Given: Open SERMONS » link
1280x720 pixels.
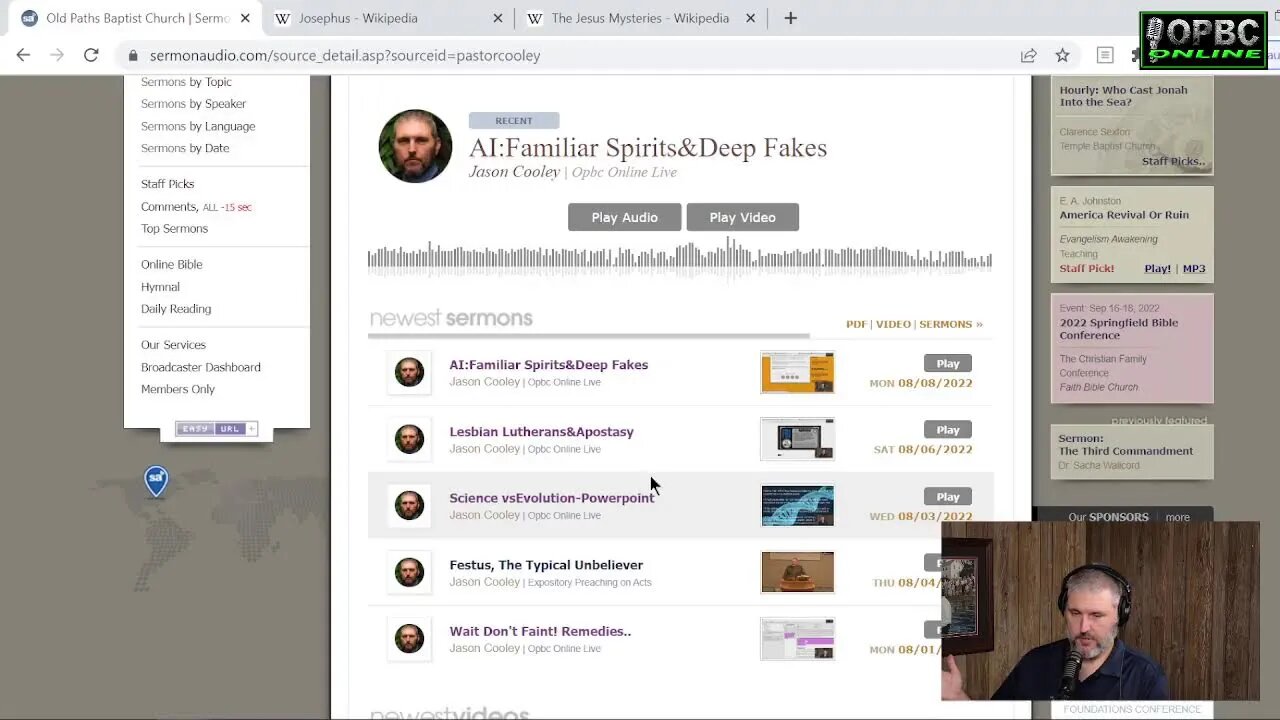Looking at the screenshot, I should (951, 324).
